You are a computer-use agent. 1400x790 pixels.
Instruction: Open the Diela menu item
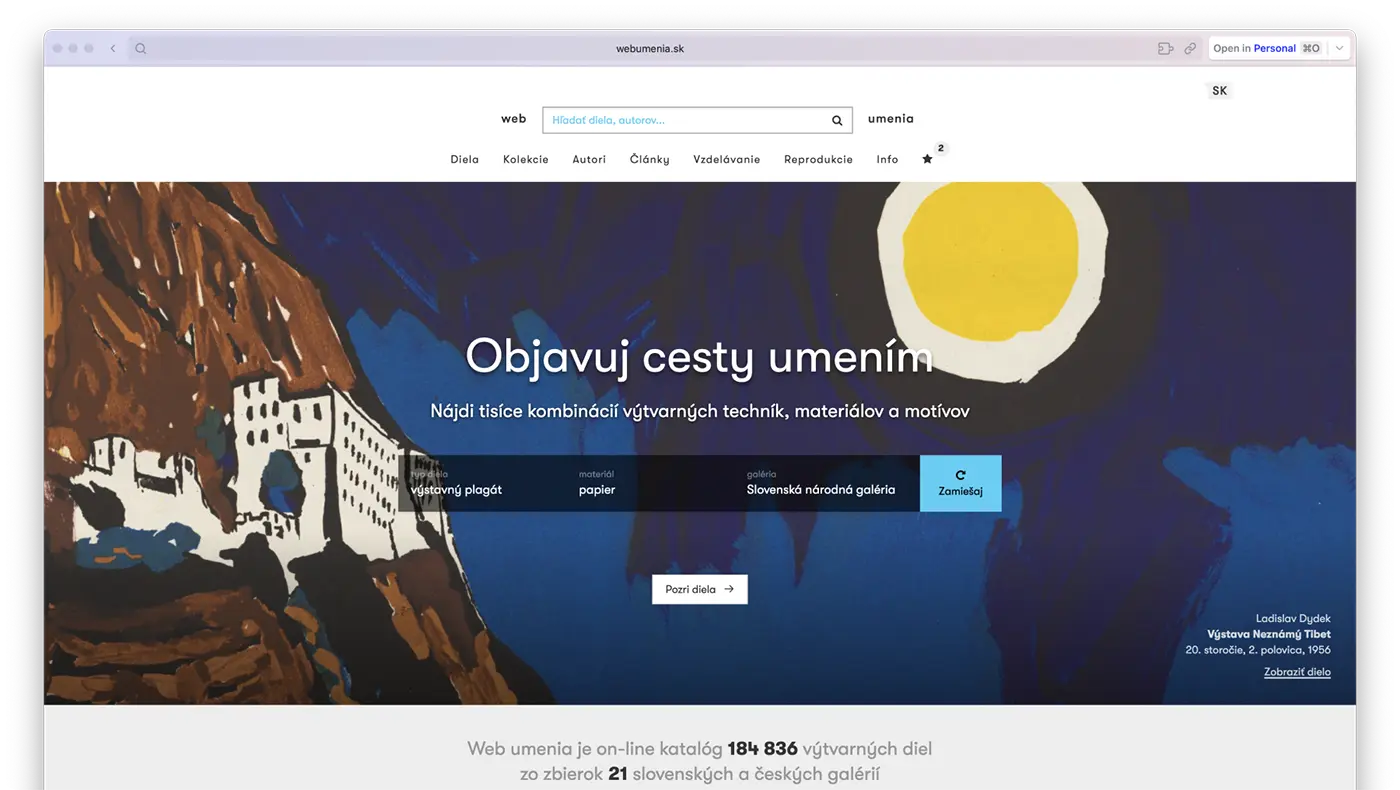tap(464, 159)
